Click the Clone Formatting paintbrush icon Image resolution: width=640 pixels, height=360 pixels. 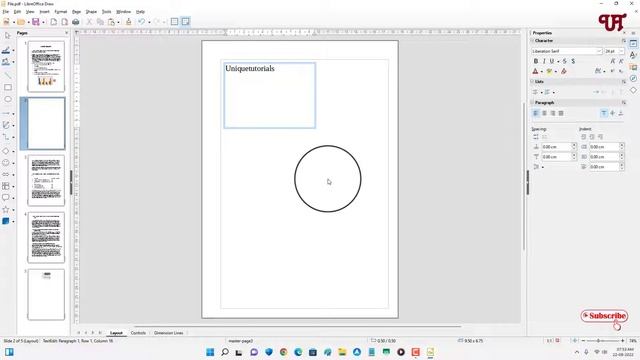tap(129, 22)
